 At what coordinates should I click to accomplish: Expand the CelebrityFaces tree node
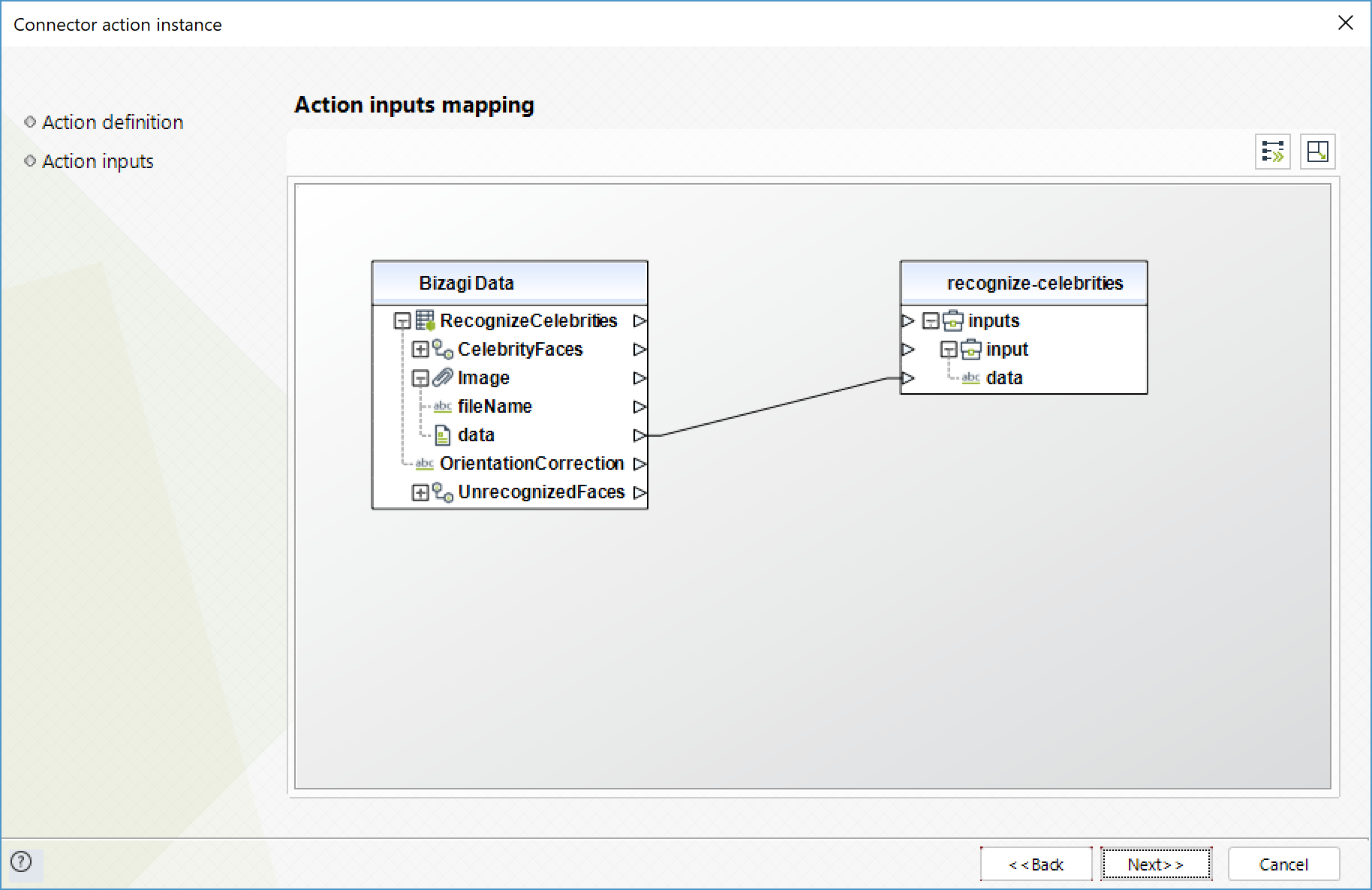click(x=420, y=350)
